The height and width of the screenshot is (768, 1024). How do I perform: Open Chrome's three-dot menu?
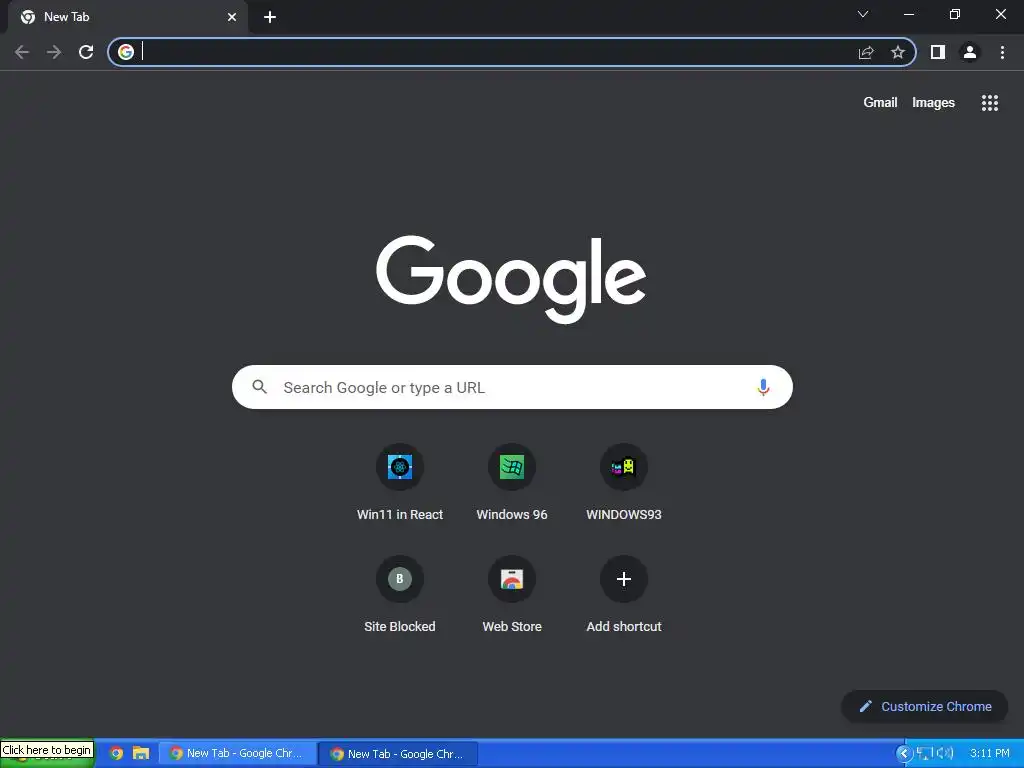pyautogui.click(x=1002, y=52)
